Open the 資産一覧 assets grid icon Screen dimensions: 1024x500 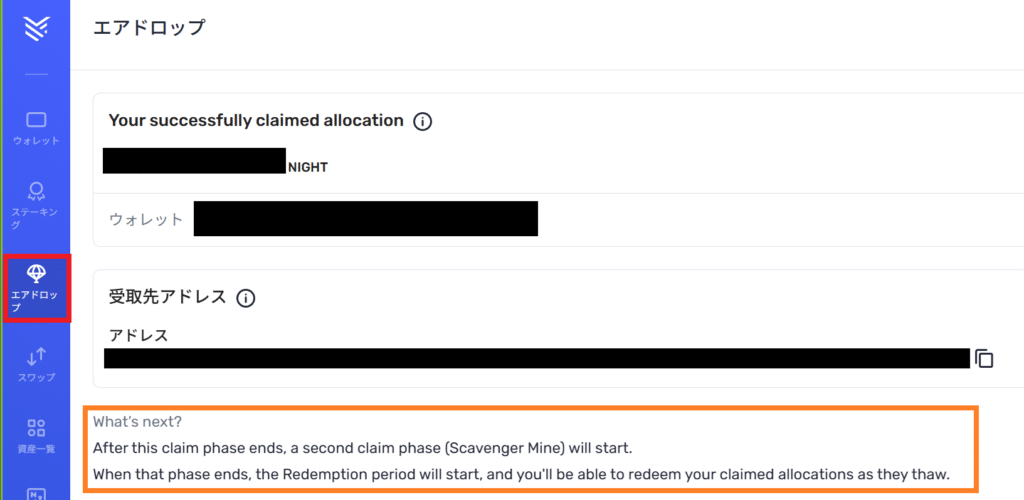point(36,428)
